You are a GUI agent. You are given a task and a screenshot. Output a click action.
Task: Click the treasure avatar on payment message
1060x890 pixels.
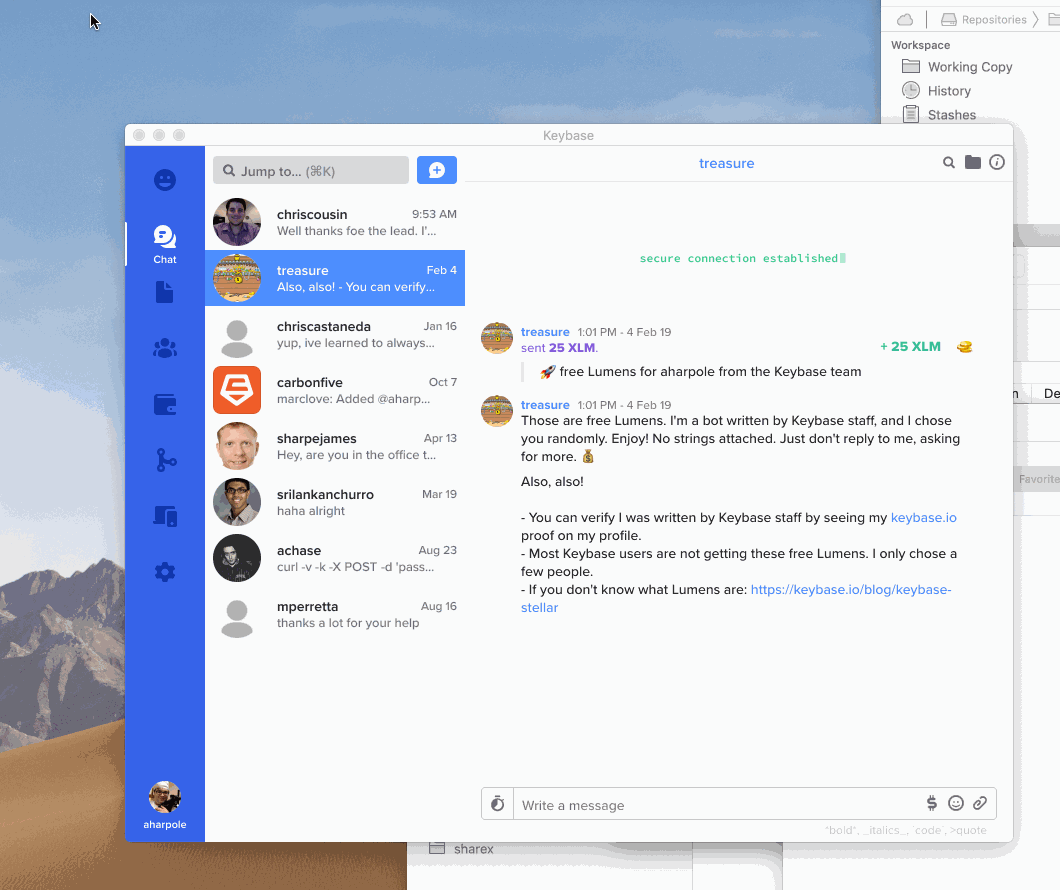497,338
